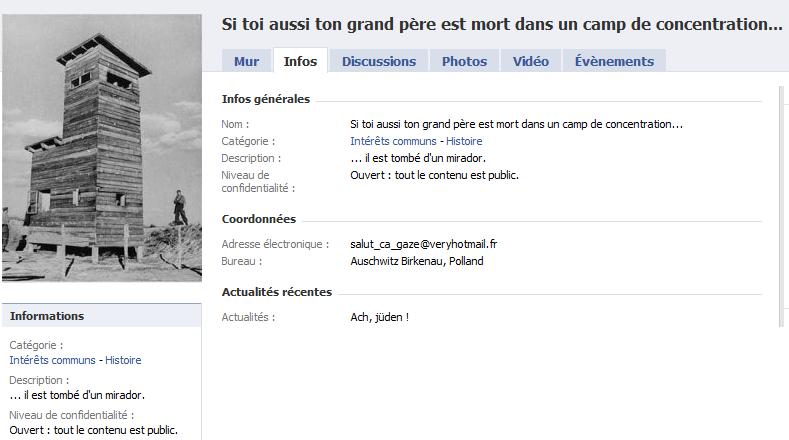Go to the Photos tab
The image size is (789, 440).
coord(464,61)
